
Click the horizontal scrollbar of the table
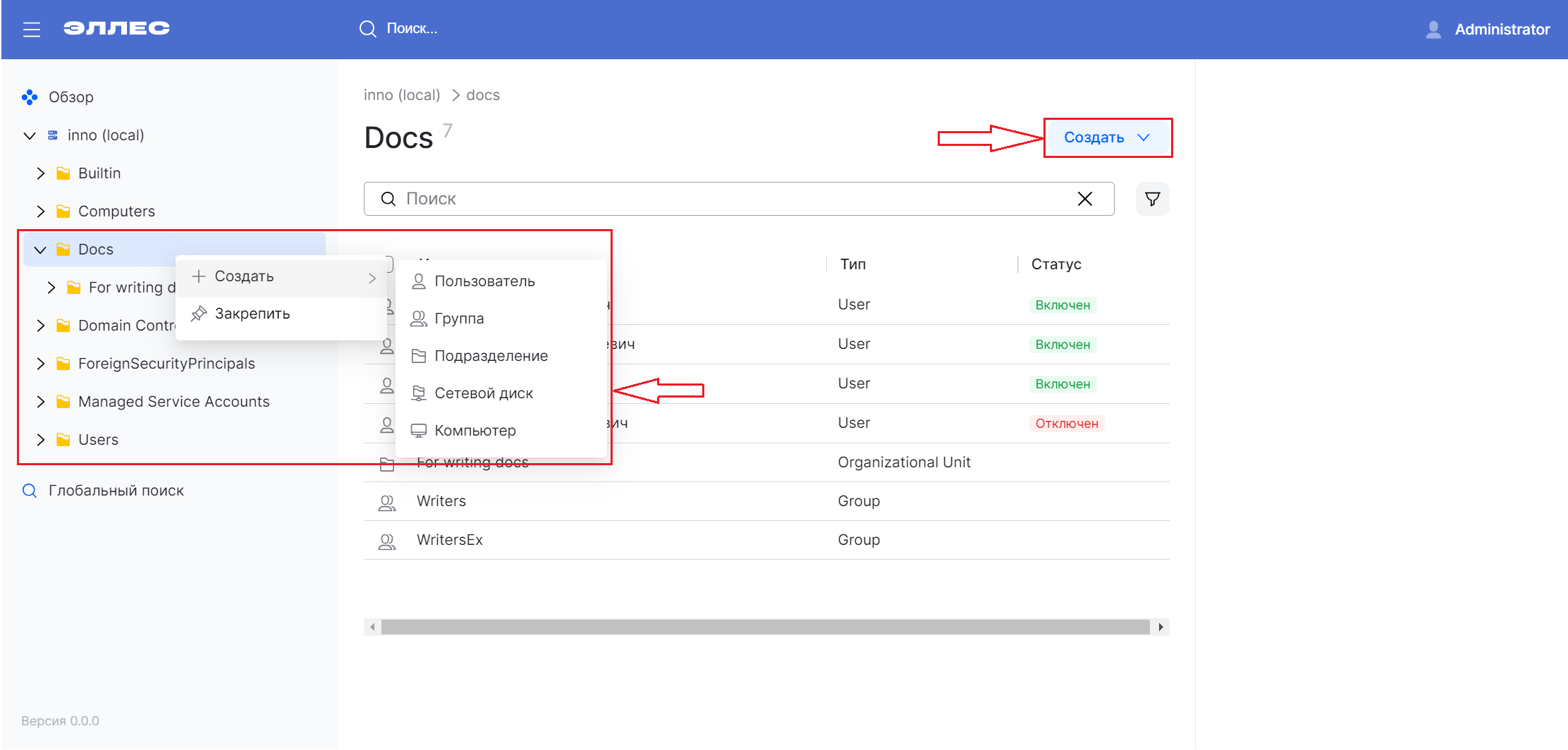pos(765,627)
